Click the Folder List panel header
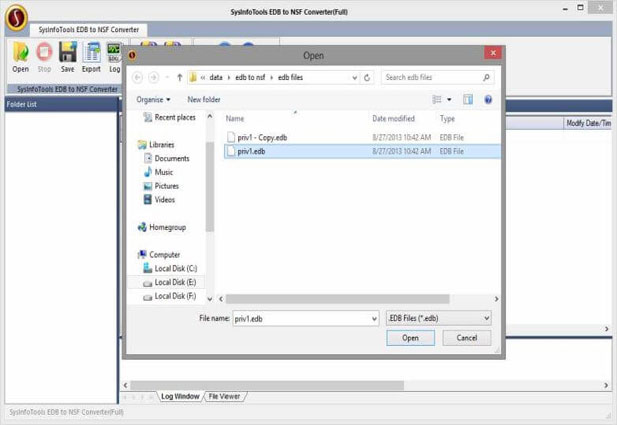The image size is (617, 425). 61,104
